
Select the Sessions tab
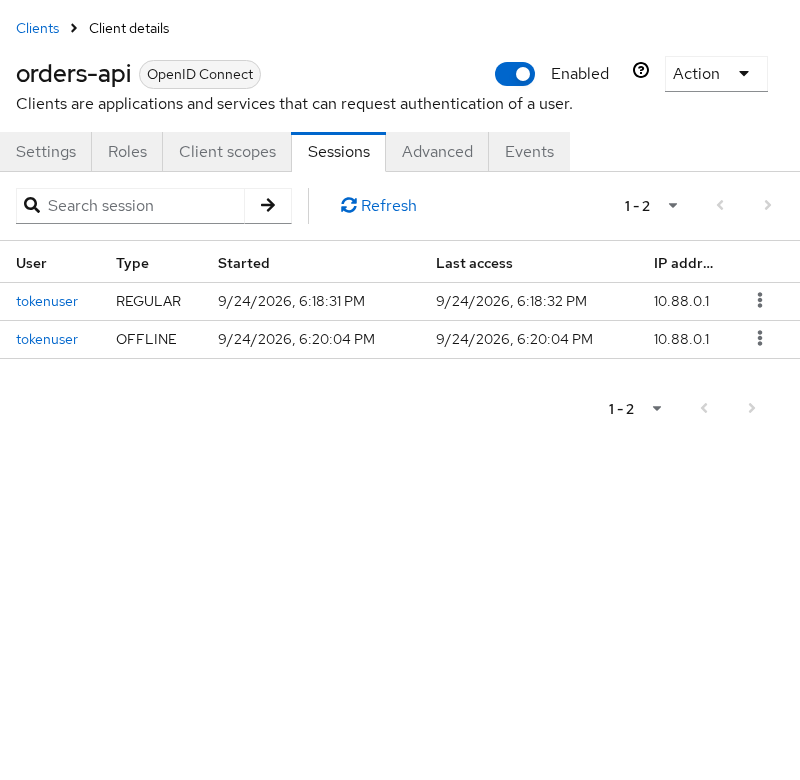(x=339, y=152)
